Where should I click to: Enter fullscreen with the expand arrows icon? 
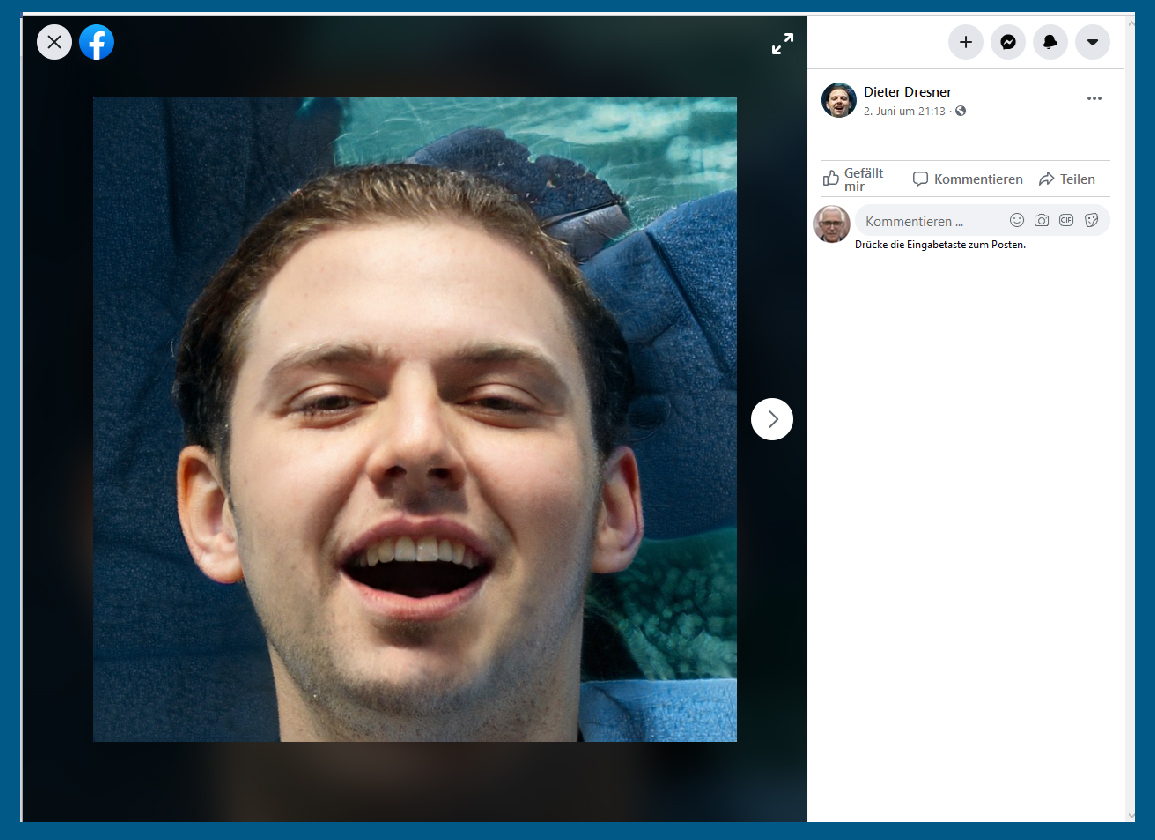(782, 44)
